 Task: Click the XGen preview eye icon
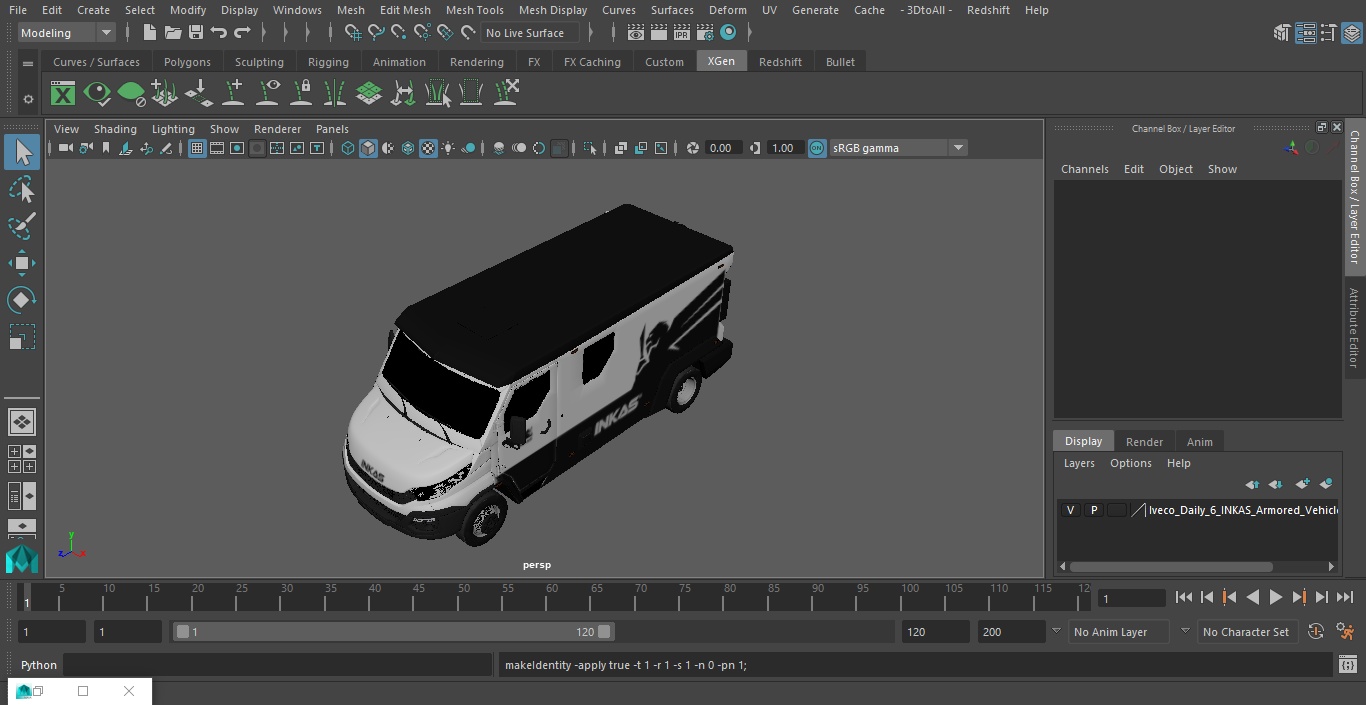(x=97, y=94)
